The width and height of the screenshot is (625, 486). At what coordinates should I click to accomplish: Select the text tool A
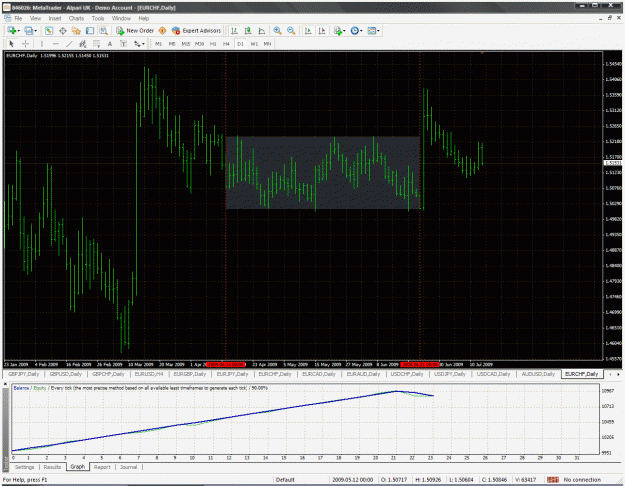[x=110, y=44]
